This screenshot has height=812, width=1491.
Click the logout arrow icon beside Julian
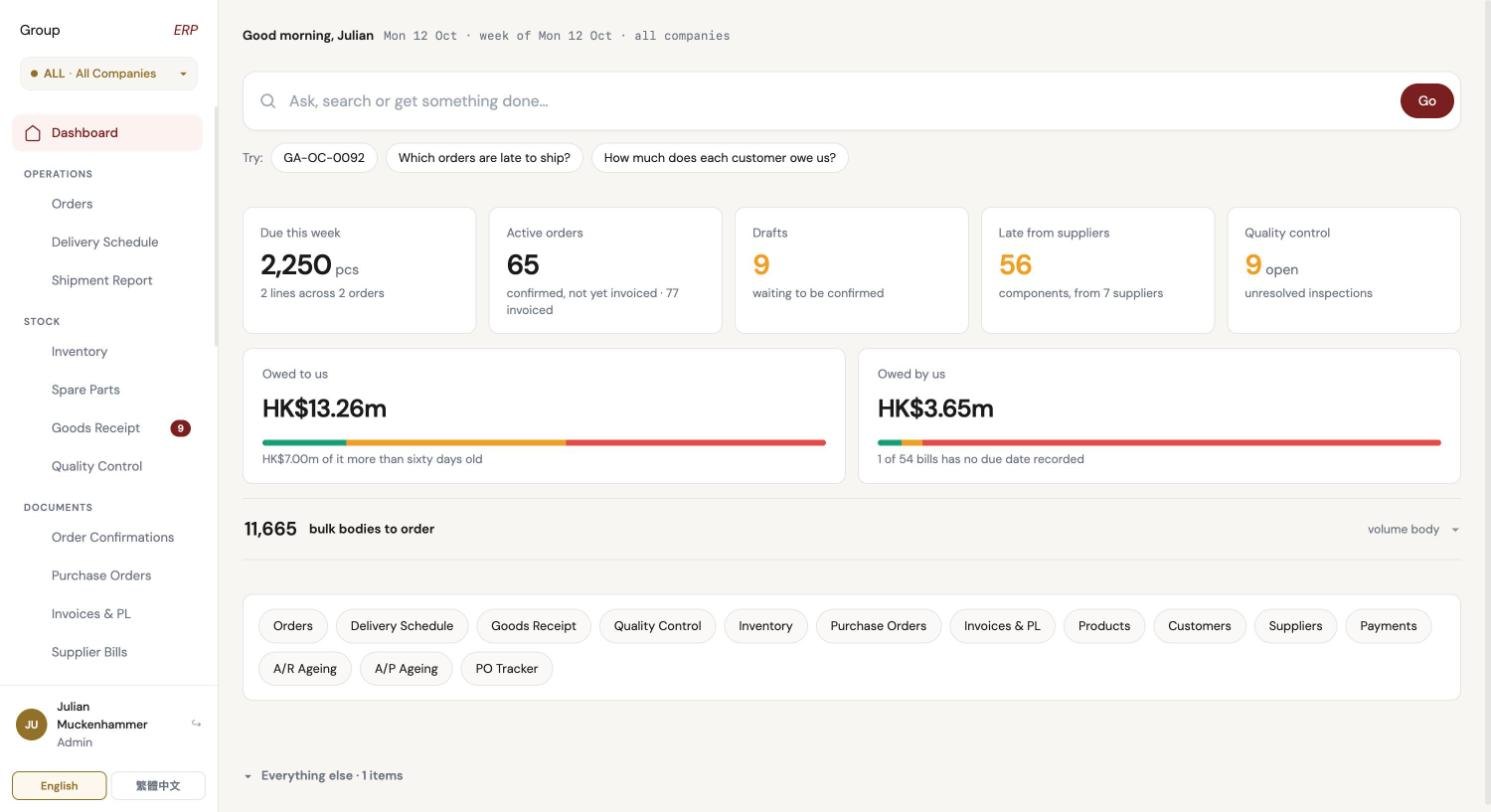coord(196,723)
